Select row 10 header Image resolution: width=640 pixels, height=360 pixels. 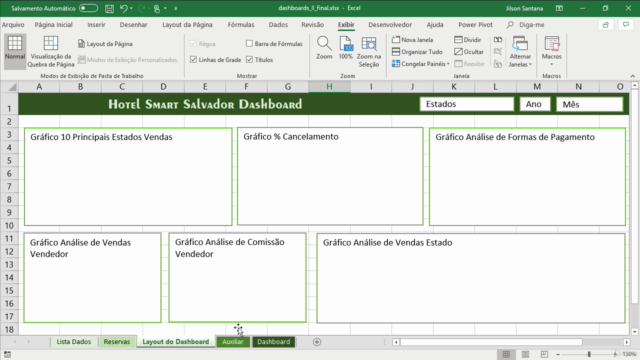(x=9, y=225)
